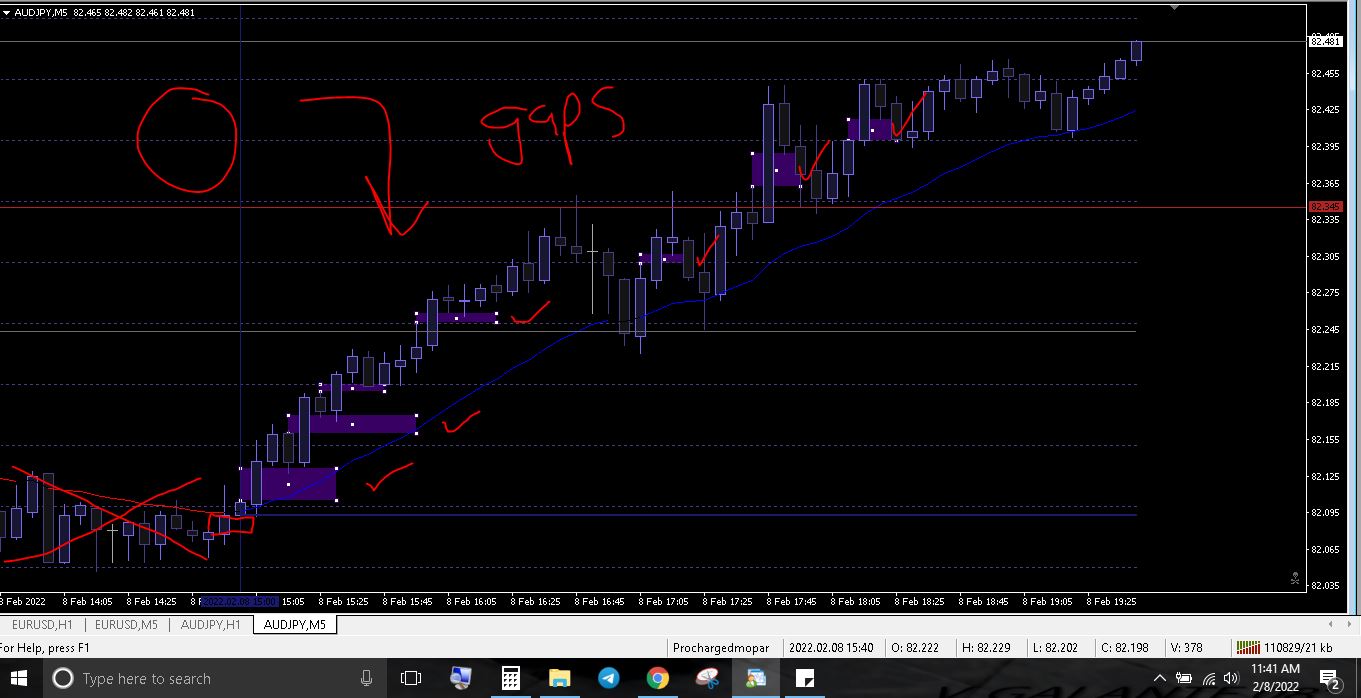The image size is (1361, 698).
Task: Click the current price label 82.481
Action: [1324, 41]
